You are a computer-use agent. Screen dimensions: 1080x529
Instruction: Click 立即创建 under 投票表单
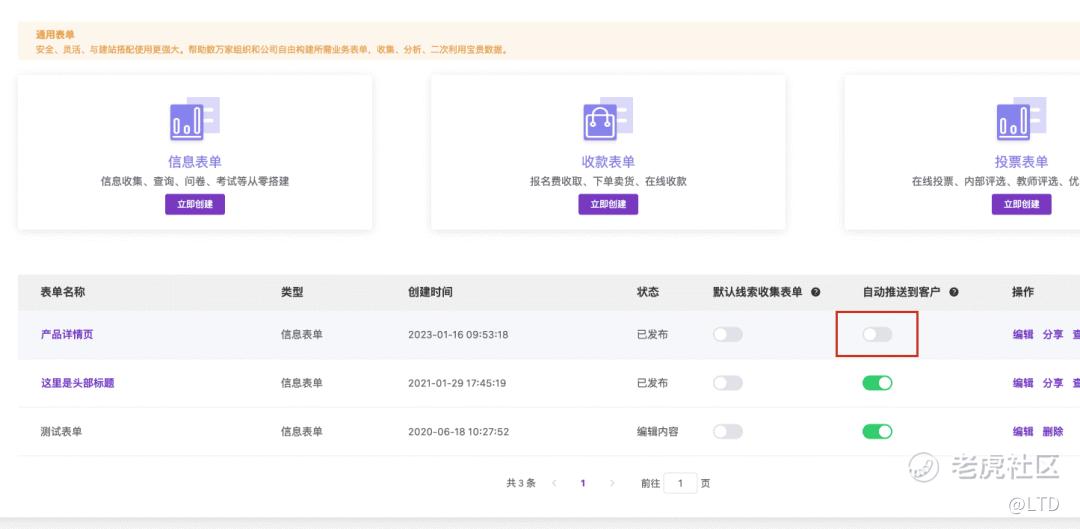point(1021,205)
